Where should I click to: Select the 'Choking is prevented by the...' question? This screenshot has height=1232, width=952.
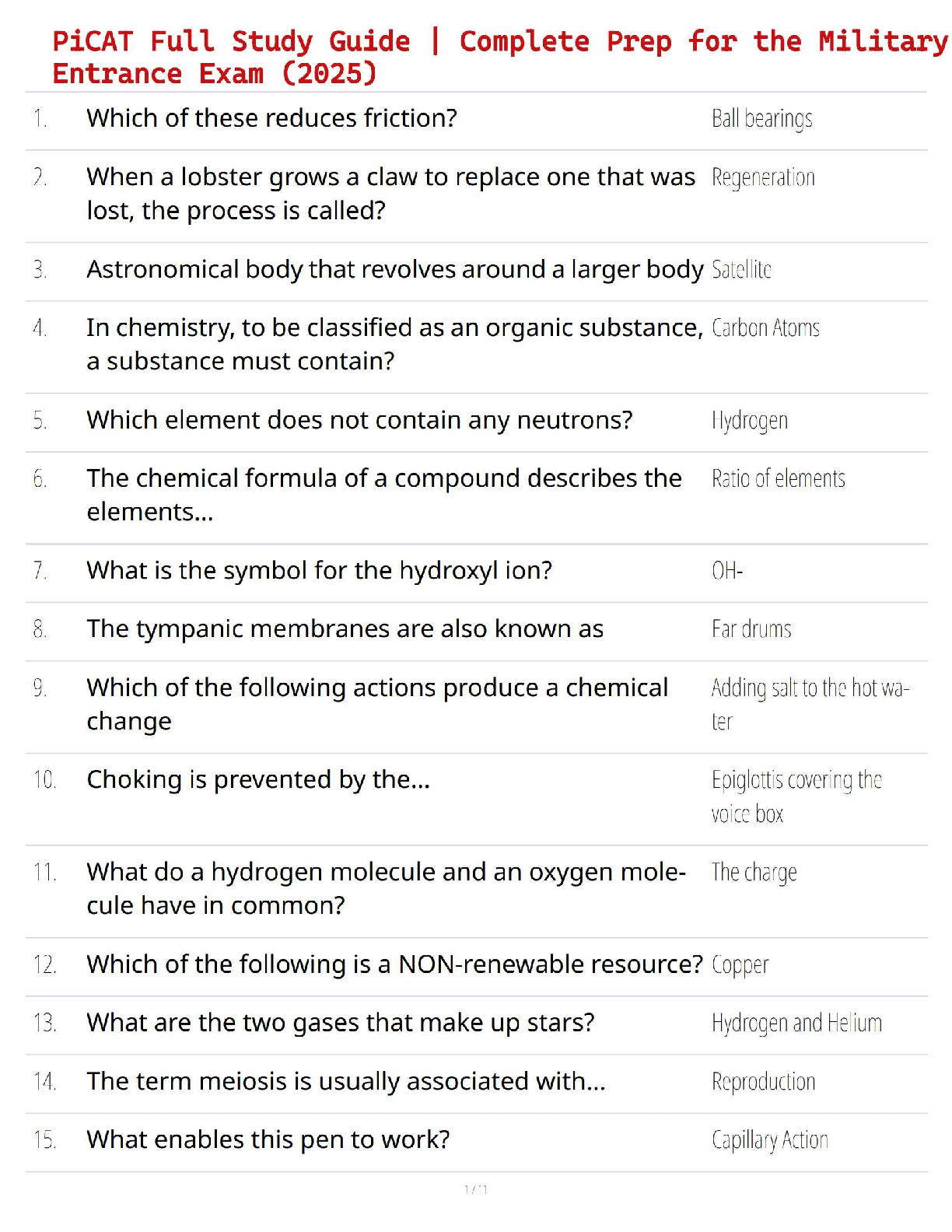click(x=258, y=779)
